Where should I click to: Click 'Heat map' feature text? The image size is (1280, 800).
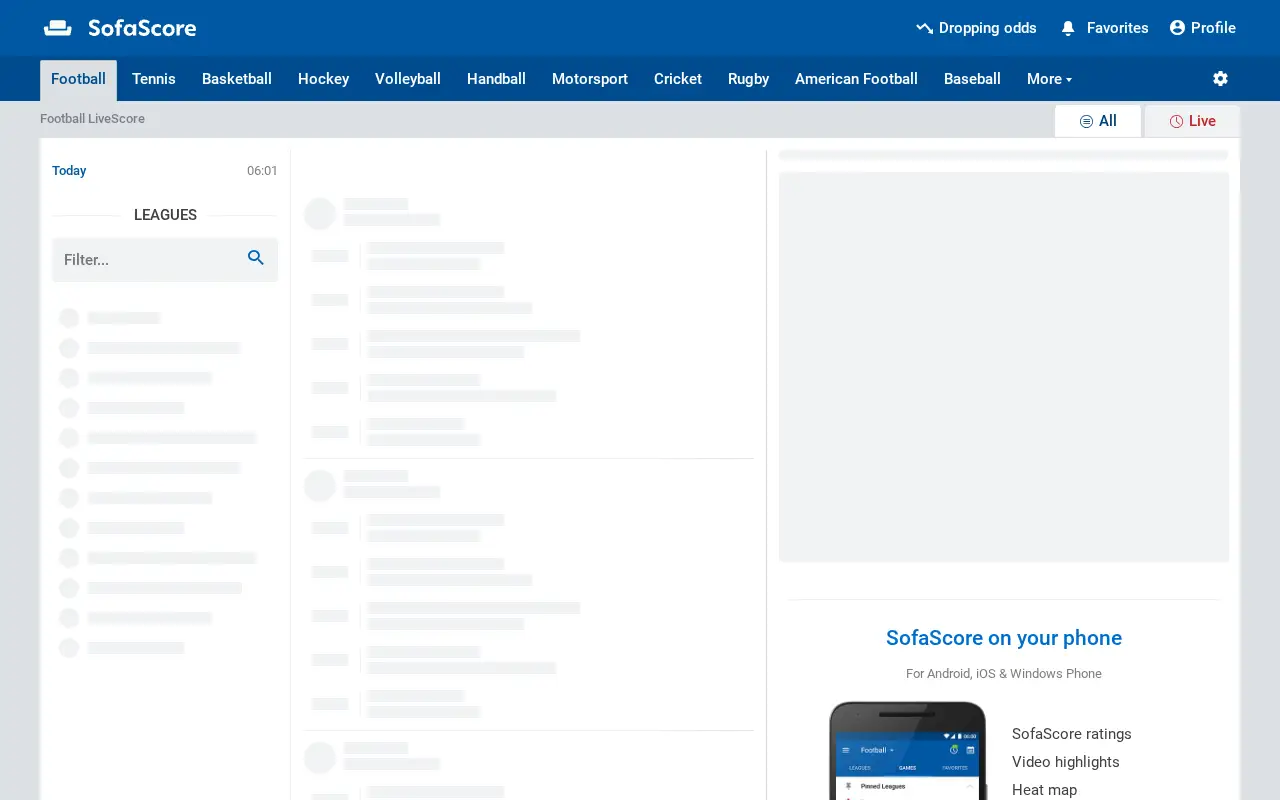1044,790
